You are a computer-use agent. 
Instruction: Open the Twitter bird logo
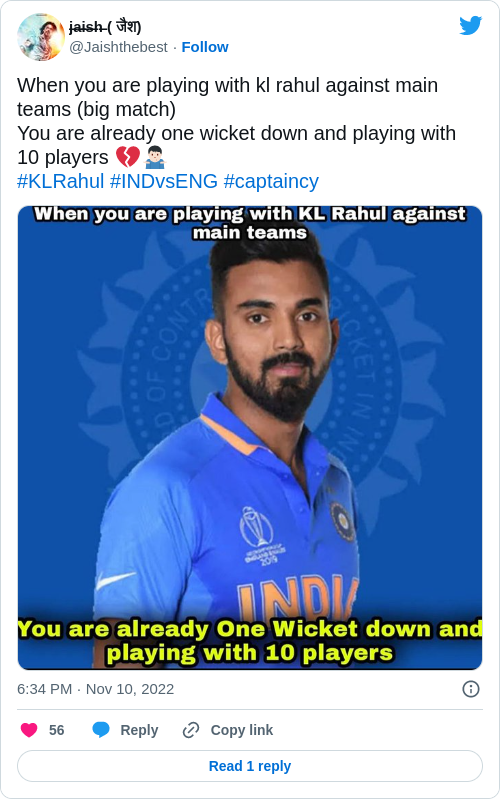click(470, 25)
